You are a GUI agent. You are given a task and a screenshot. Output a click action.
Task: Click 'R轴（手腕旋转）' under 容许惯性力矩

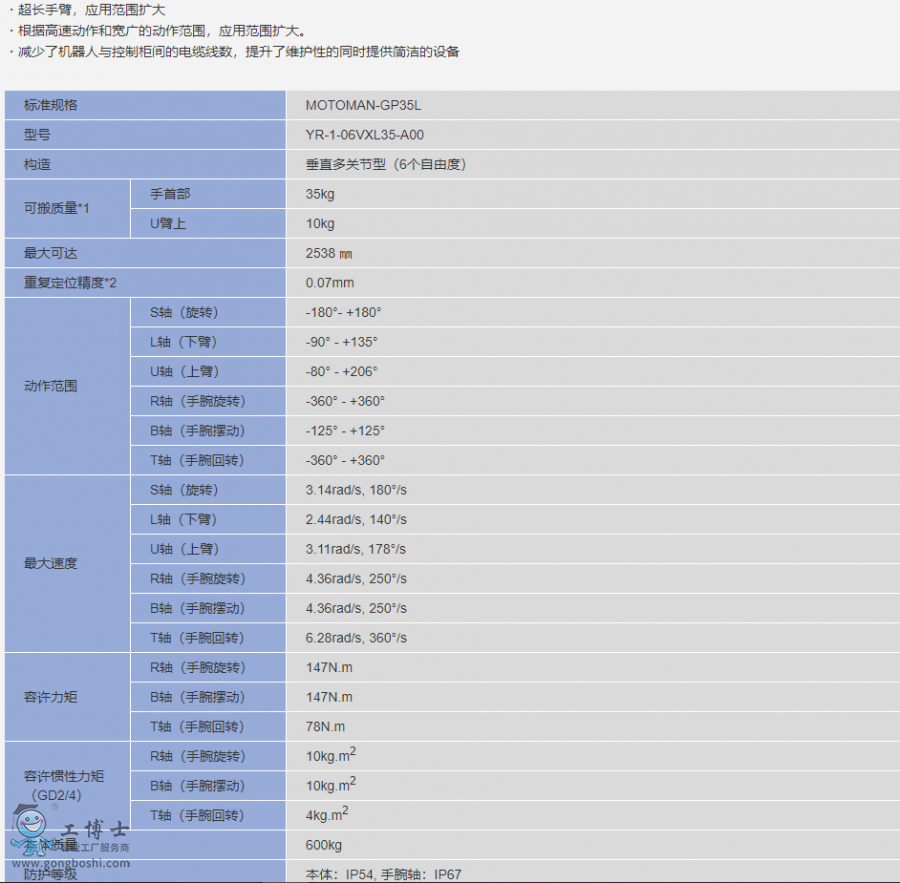click(198, 757)
